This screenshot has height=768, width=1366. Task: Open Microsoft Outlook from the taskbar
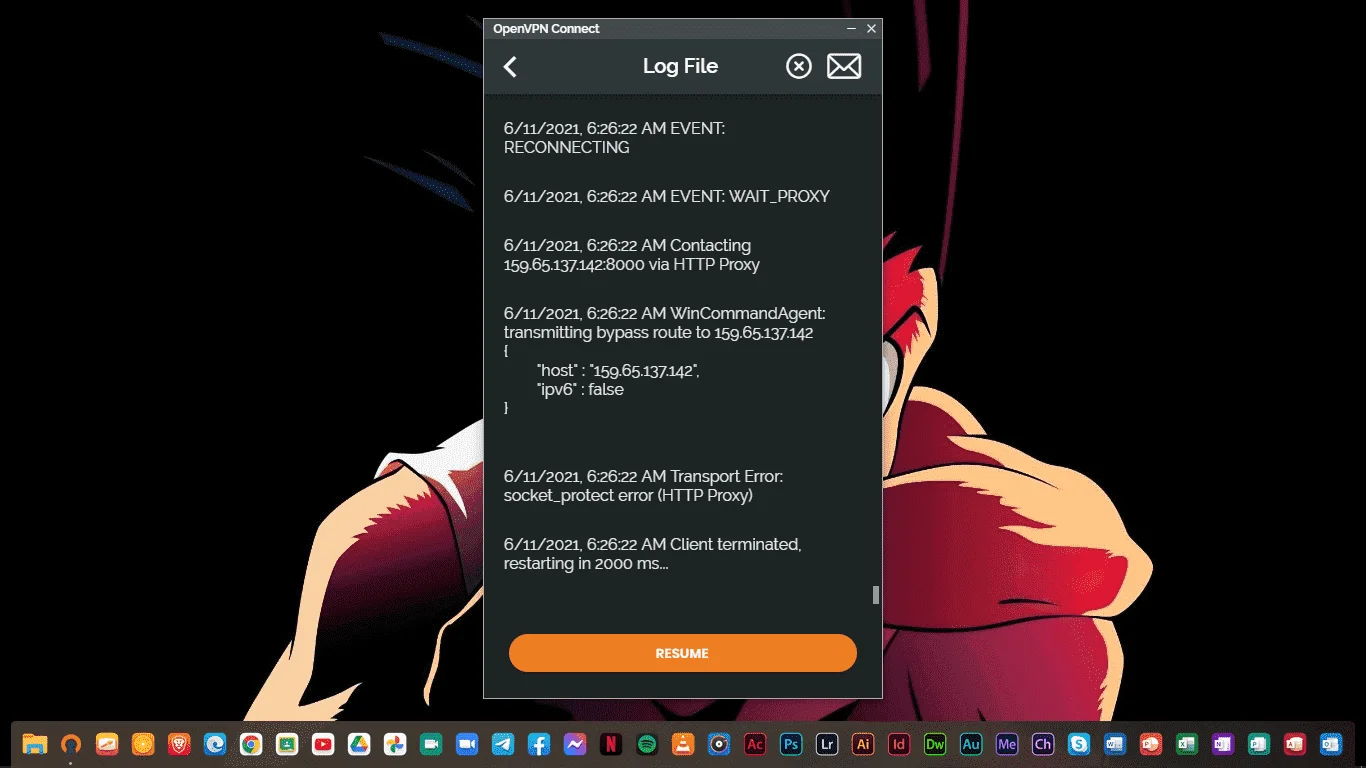1331,744
